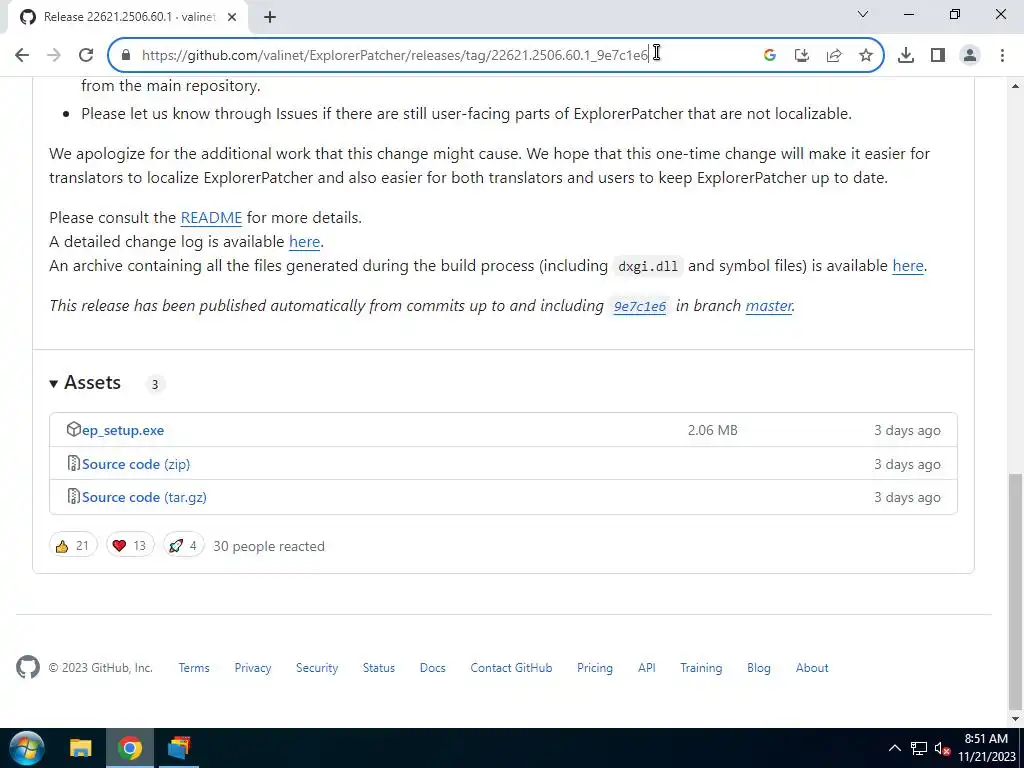Click the padlock site info icon
Image resolution: width=1024 pixels, height=768 pixels.
(126, 55)
